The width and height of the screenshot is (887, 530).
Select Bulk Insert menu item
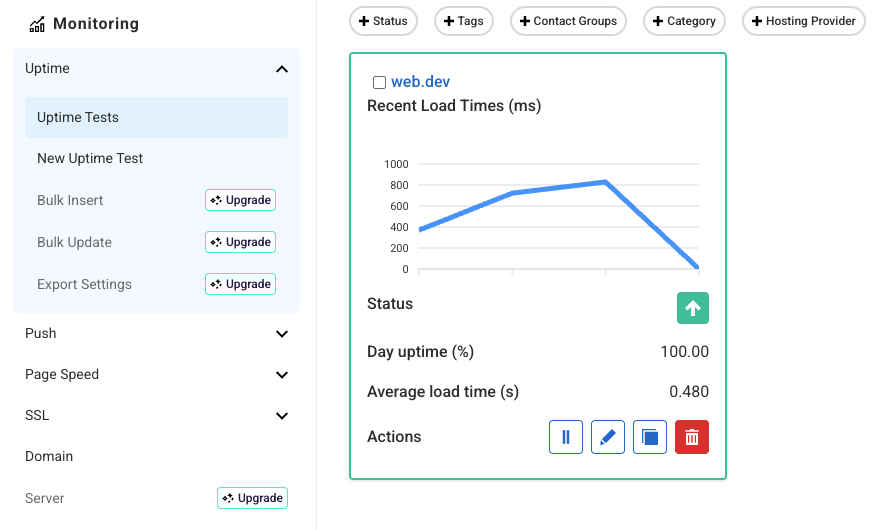[x=70, y=200]
